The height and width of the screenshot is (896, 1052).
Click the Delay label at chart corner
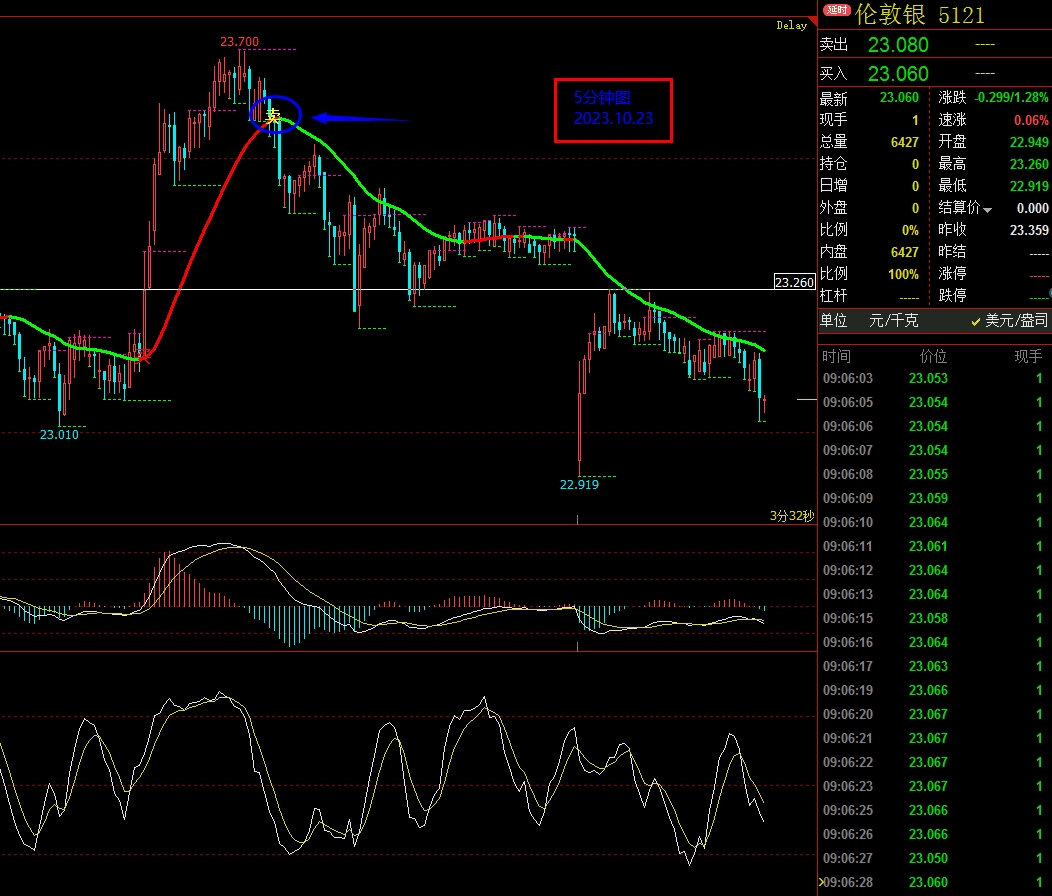pyautogui.click(x=792, y=26)
